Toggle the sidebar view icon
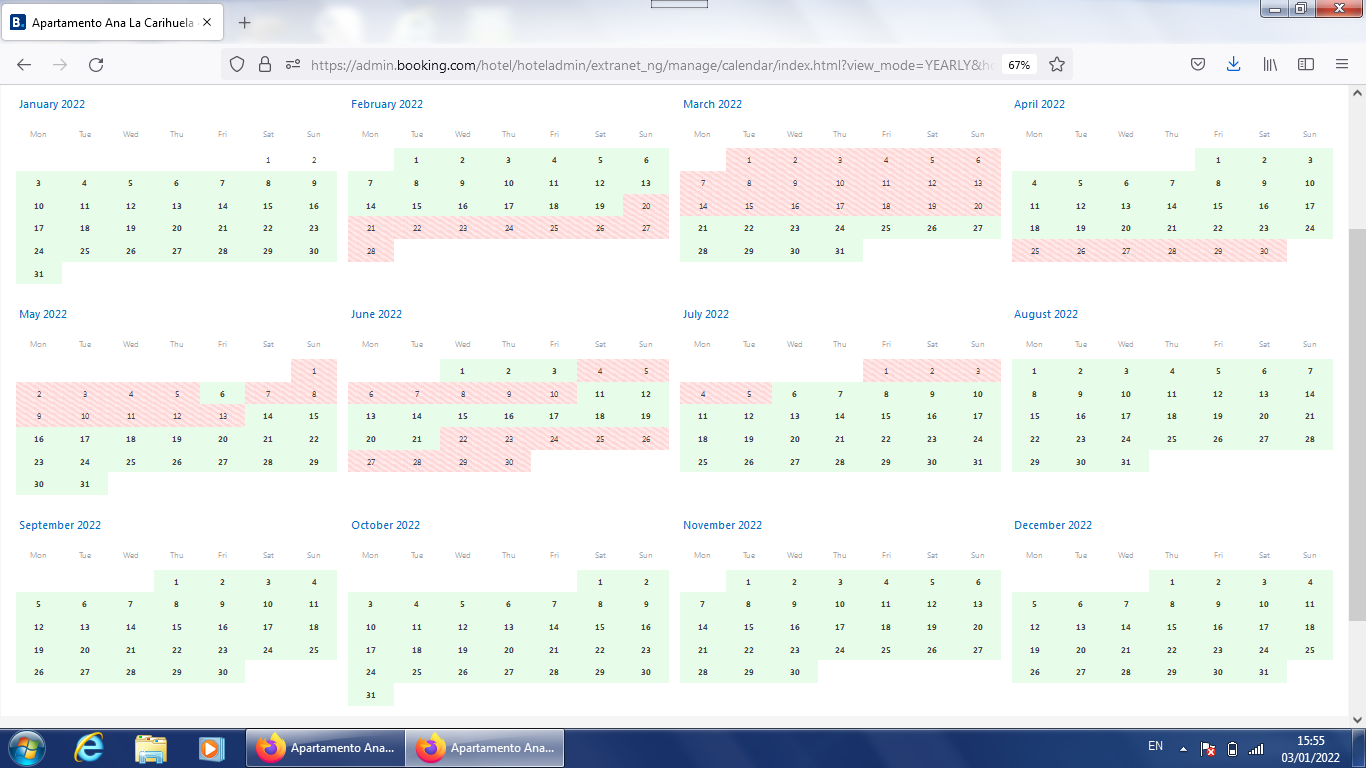The image size is (1366, 768). (x=1306, y=64)
